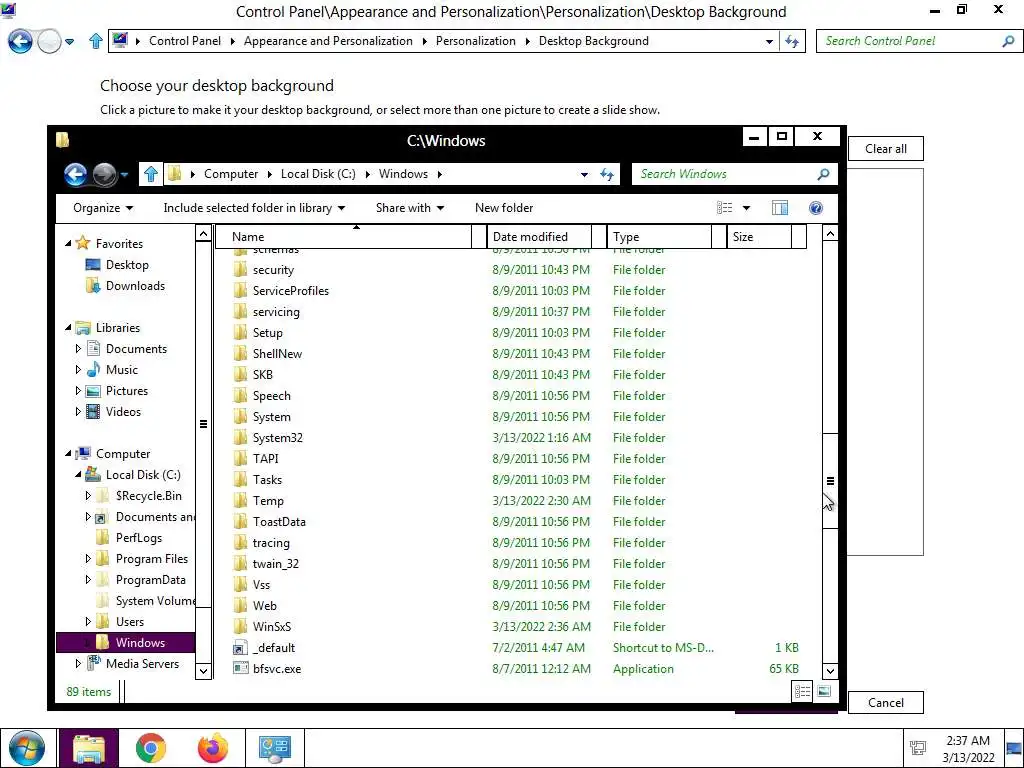Image resolution: width=1024 pixels, height=768 pixels.
Task: Refresh the C:\Windows folder address bar
Action: click(x=607, y=174)
